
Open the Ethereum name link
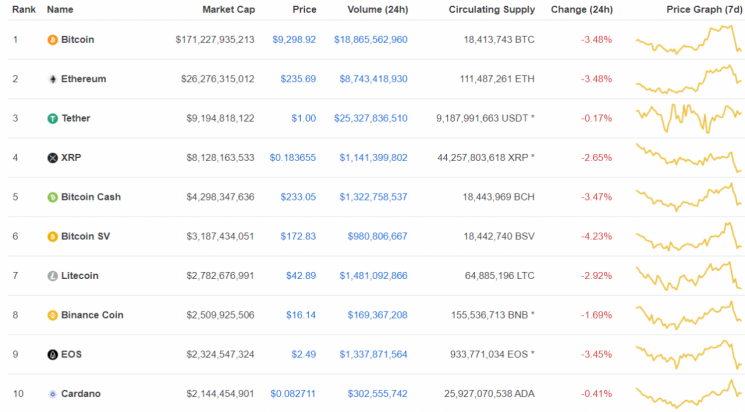84,79
